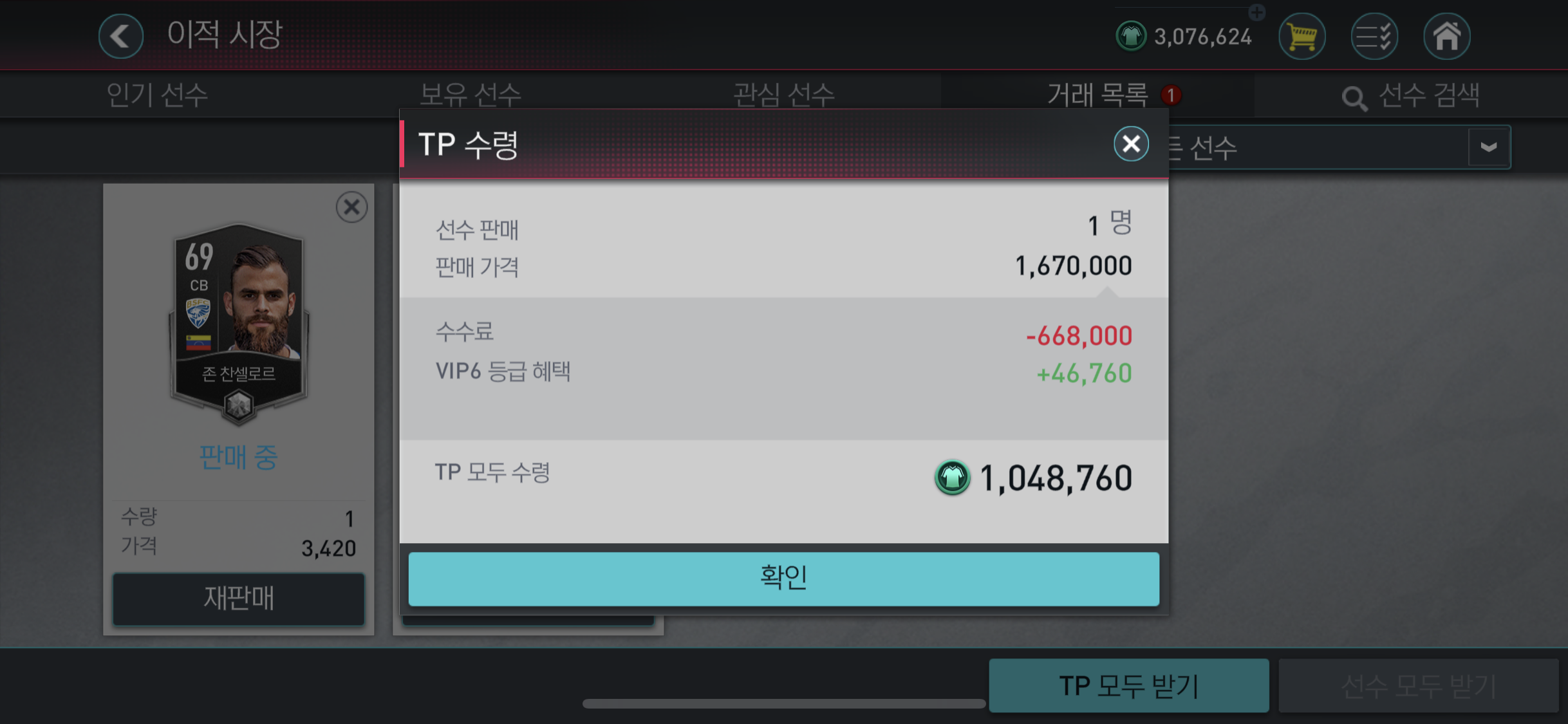Switch to the 보유 선수 tab
This screenshot has width=1568, height=724.
point(471,95)
